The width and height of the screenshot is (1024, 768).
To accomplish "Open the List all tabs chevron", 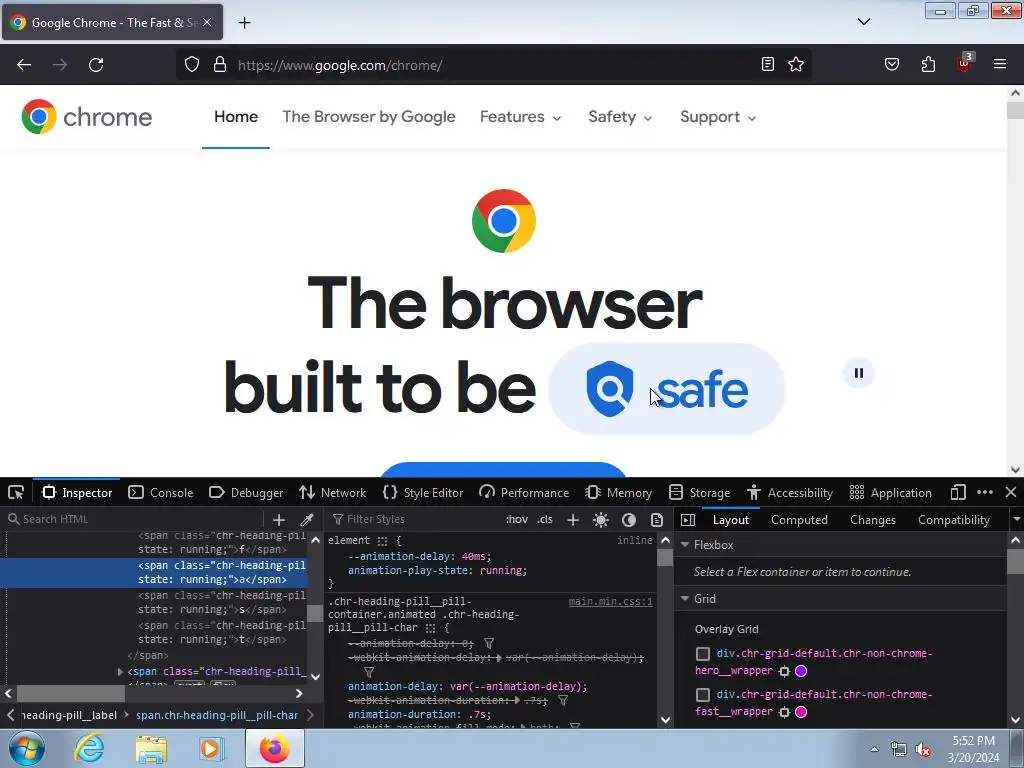I will 863,22.
